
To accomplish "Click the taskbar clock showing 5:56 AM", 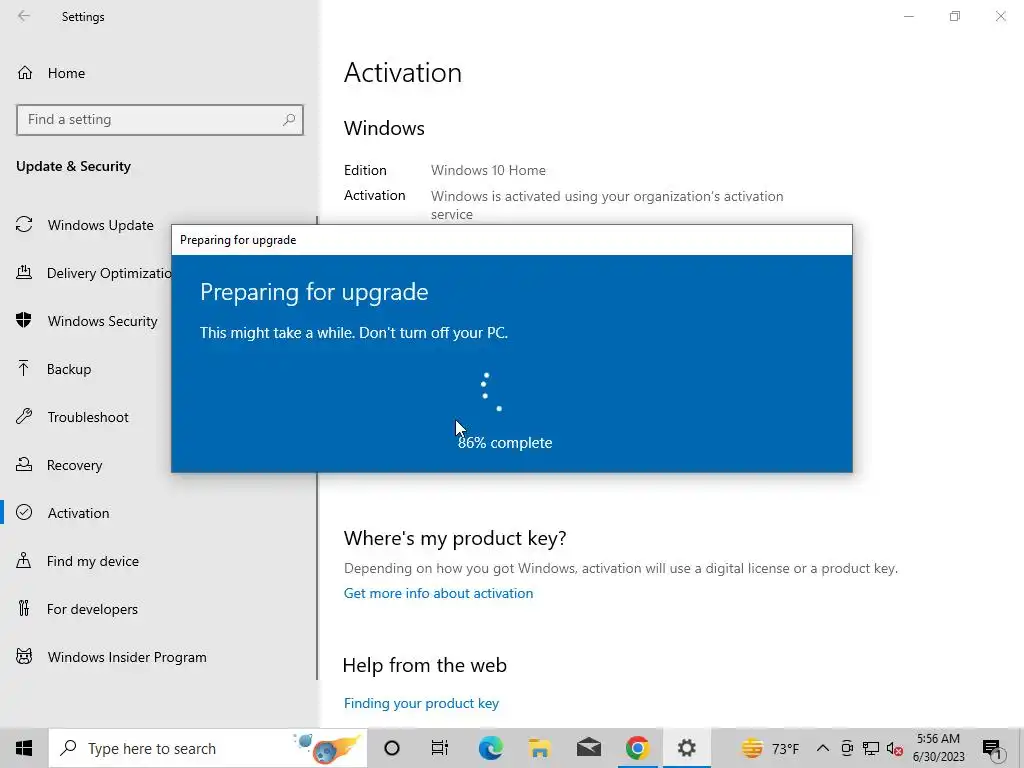I will [938, 748].
